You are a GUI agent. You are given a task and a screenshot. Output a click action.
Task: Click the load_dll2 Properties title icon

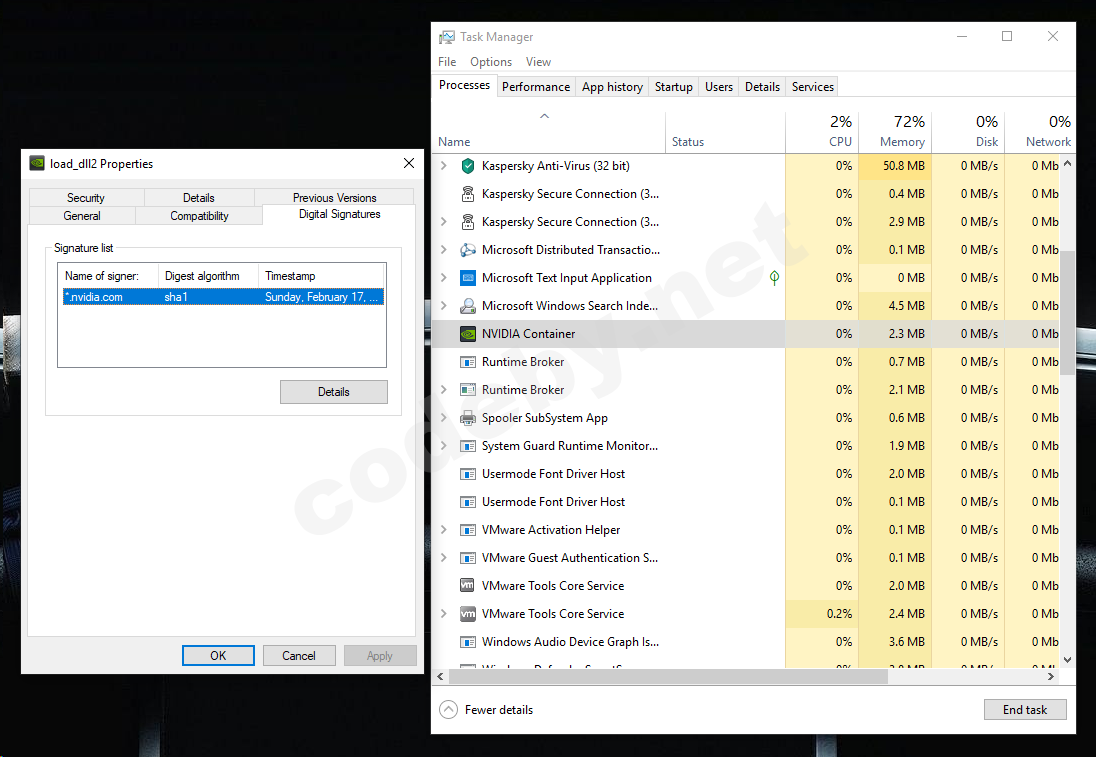(x=37, y=164)
